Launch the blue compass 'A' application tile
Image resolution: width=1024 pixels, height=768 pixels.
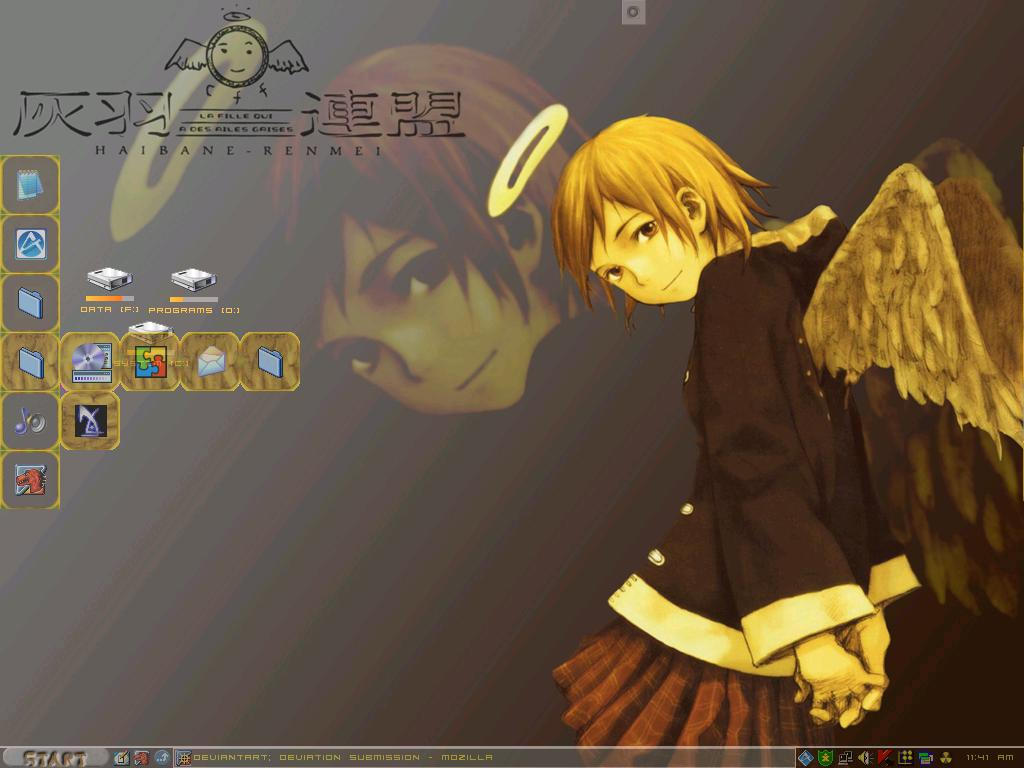point(30,244)
